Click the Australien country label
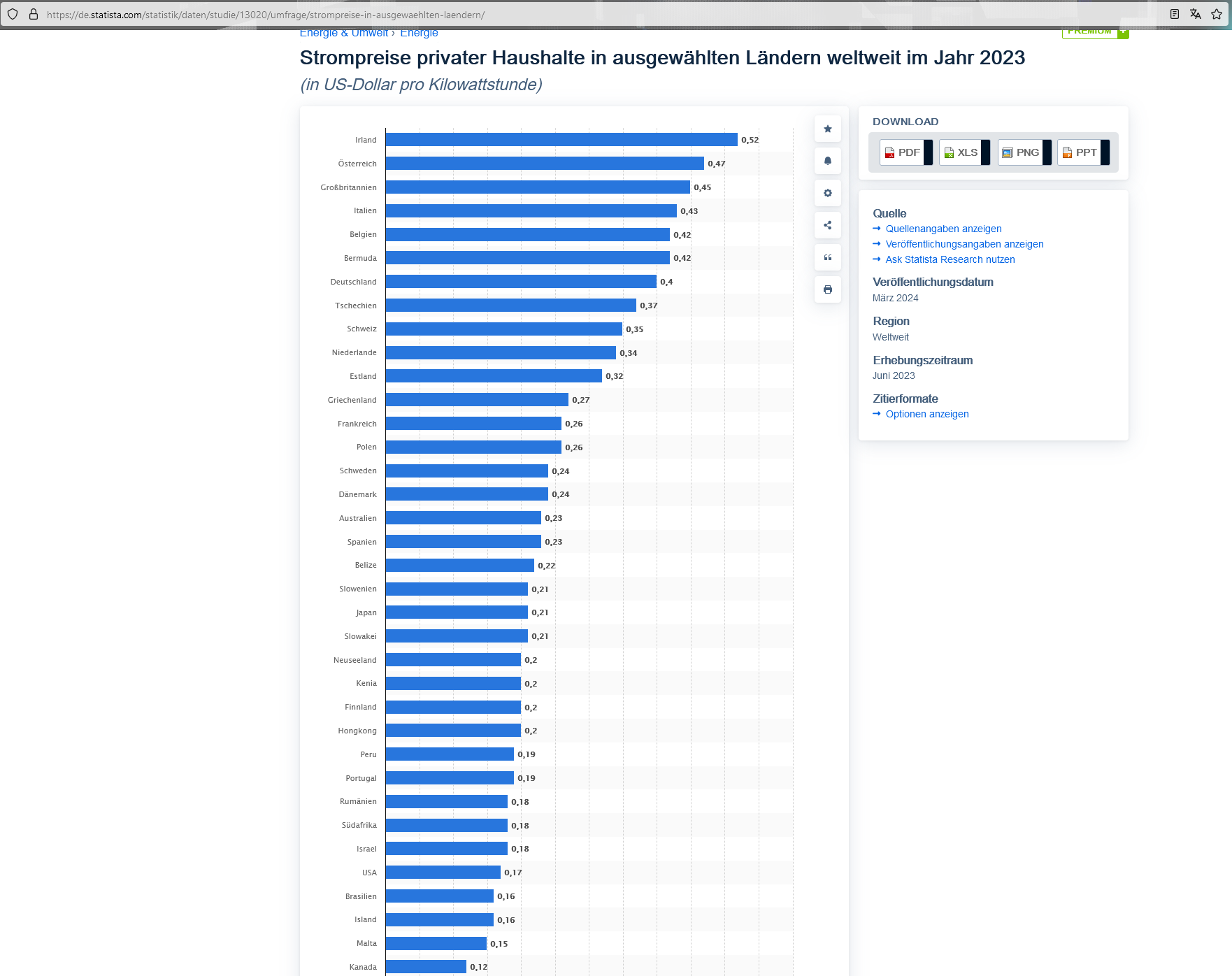Screen dimensions: 1232x976 click(358, 518)
